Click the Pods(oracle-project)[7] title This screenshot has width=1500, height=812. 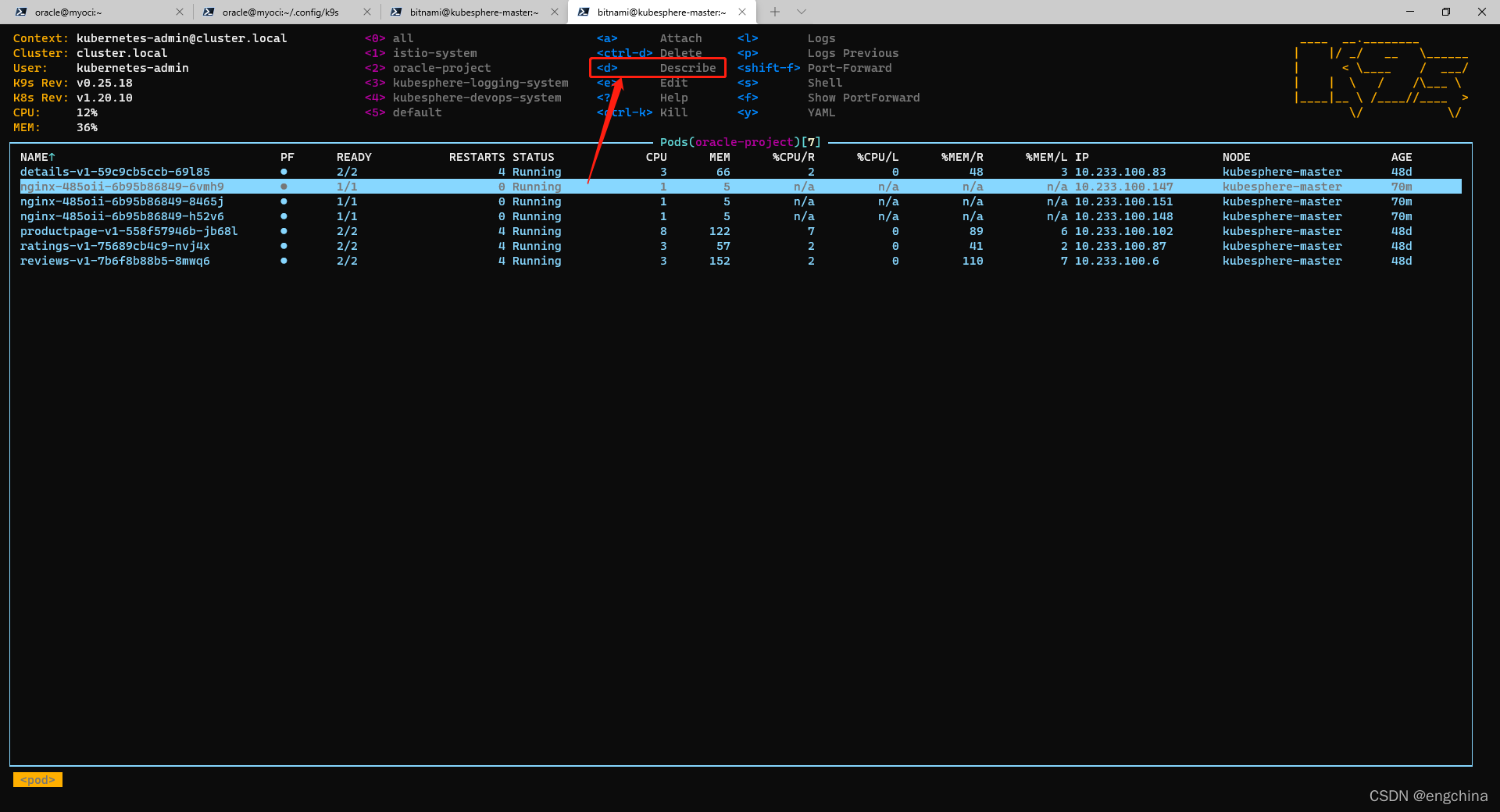tap(741, 142)
